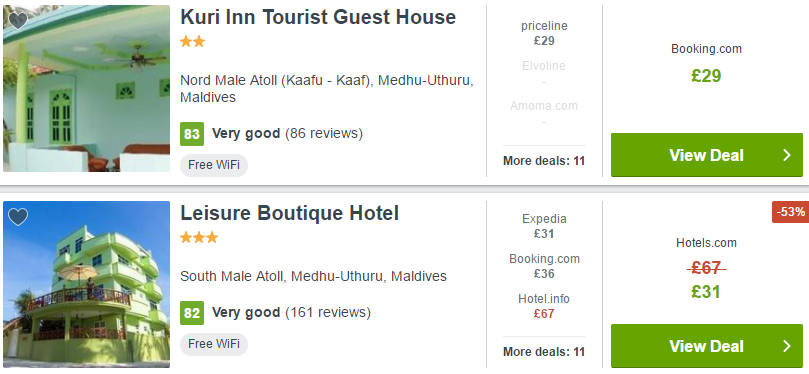Screen dimensions: 809x374
Task: Open Kuri Inn Tourist Guest House title
Action: (318, 17)
